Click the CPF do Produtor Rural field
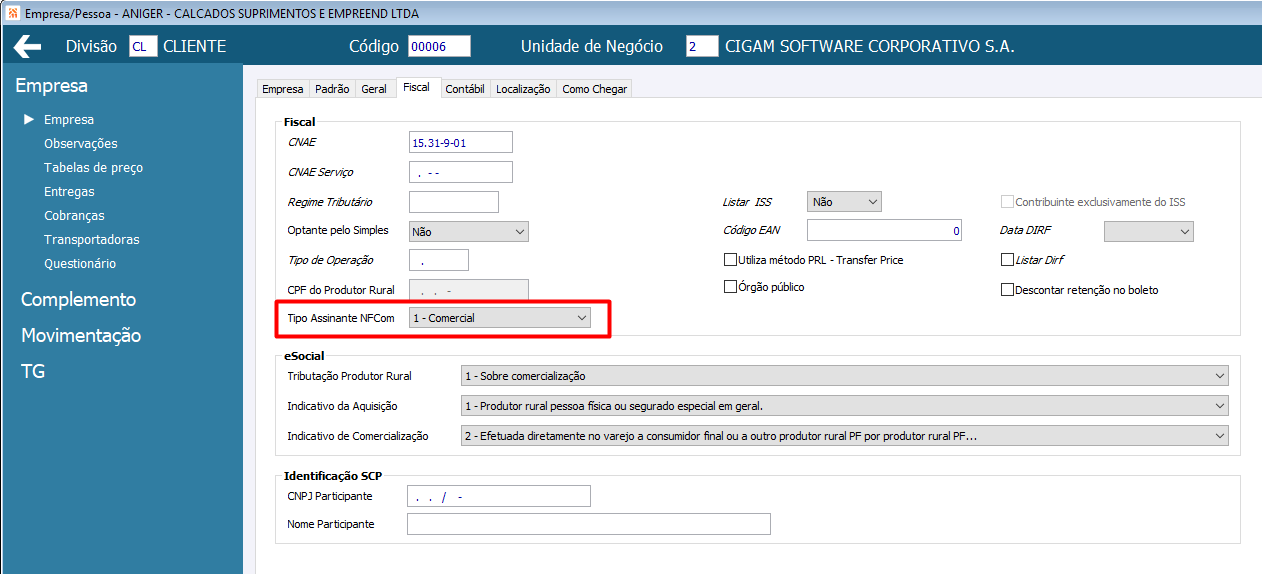 click(x=469, y=290)
